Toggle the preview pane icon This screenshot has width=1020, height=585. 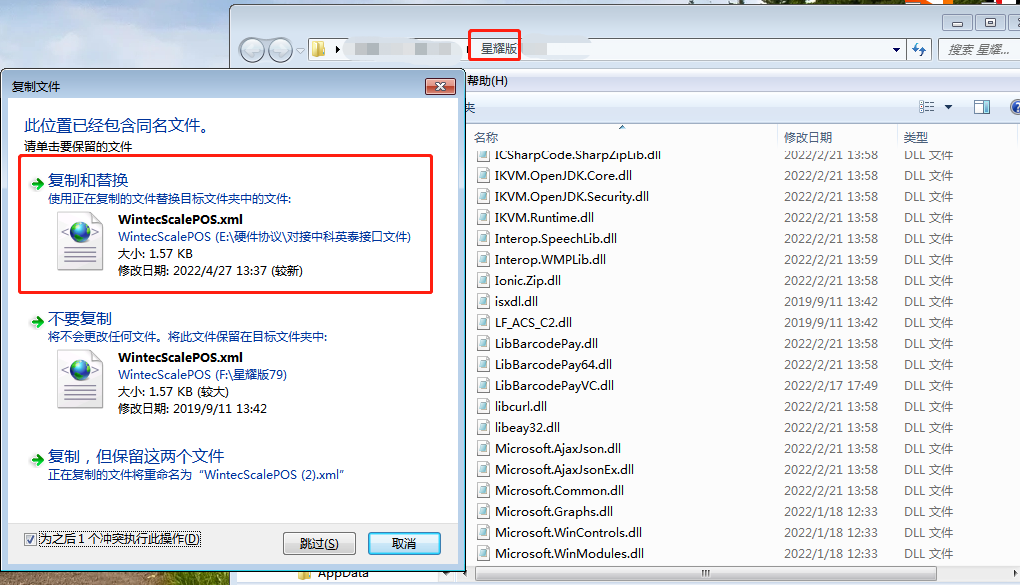pos(982,107)
